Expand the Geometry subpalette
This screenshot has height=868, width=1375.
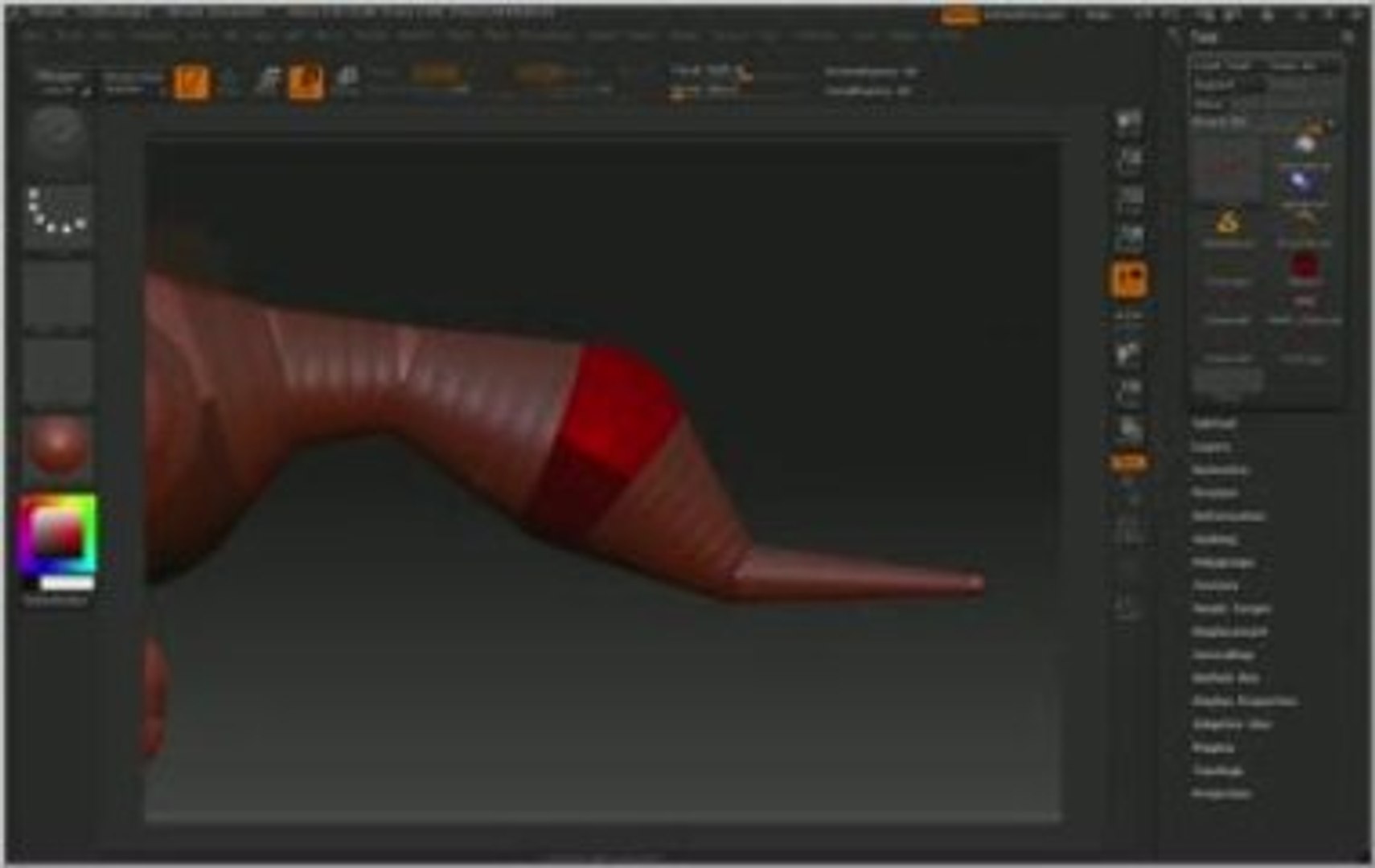[1220, 469]
